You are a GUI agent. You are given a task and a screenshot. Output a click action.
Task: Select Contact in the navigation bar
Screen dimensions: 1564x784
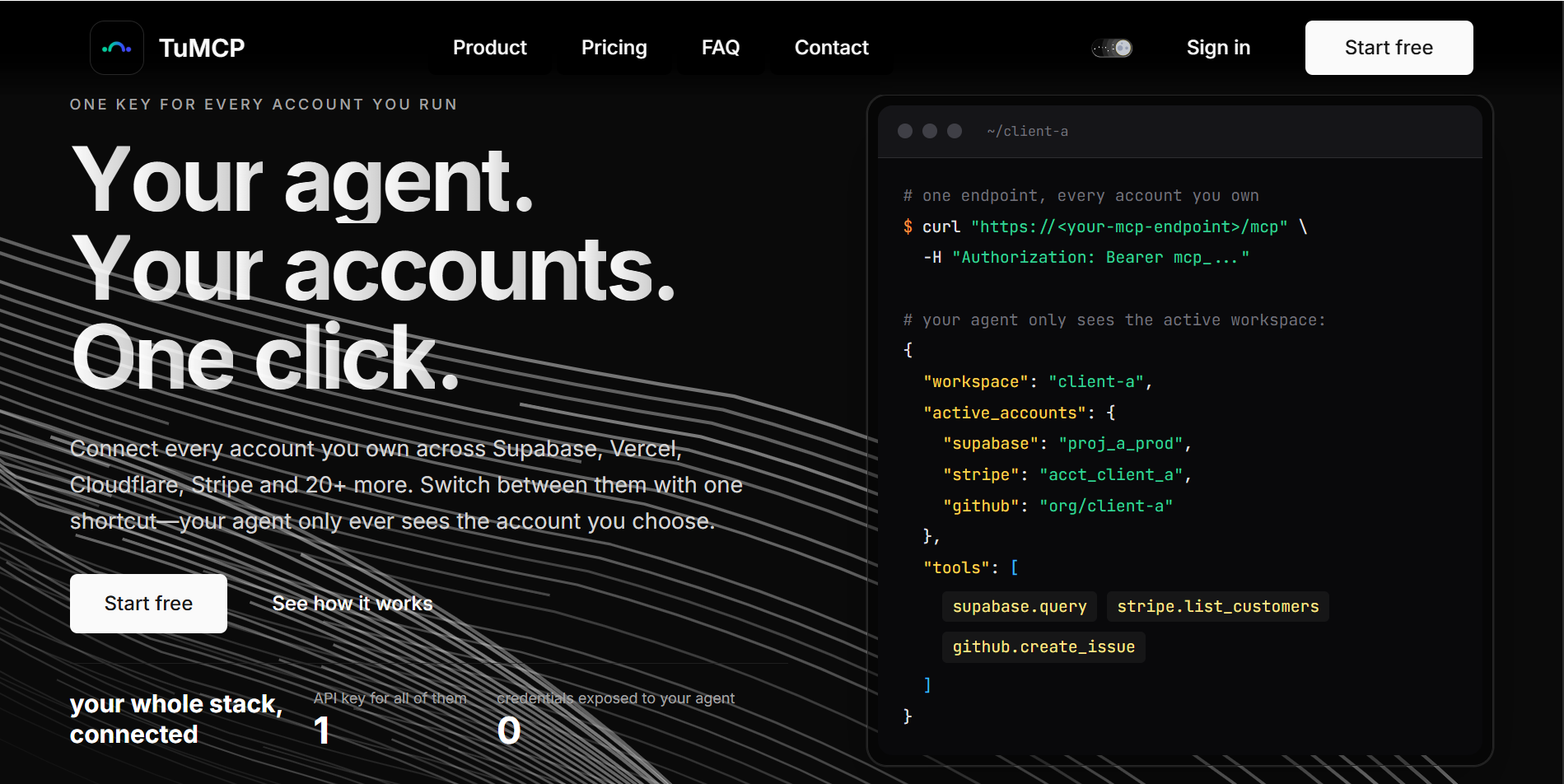832,48
